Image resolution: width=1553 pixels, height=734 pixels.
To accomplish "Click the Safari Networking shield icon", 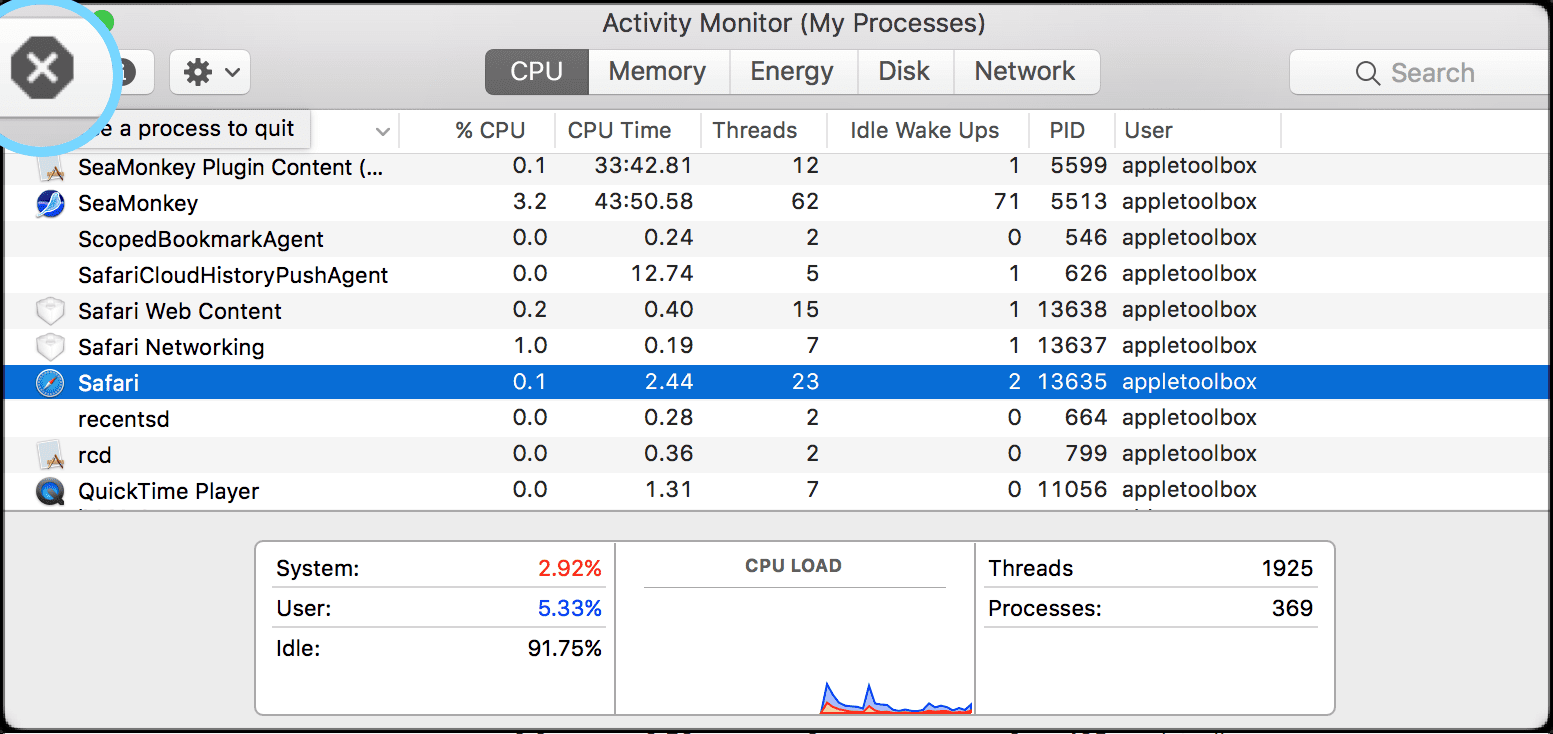I will point(50,348).
